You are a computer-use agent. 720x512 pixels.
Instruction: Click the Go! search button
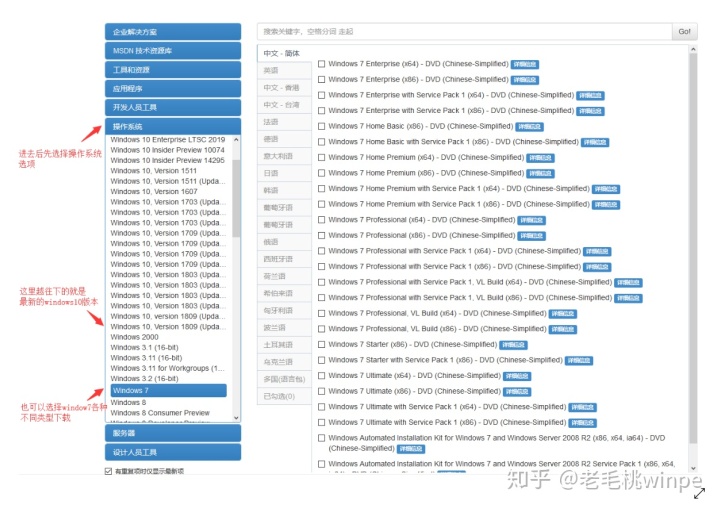tap(685, 32)
